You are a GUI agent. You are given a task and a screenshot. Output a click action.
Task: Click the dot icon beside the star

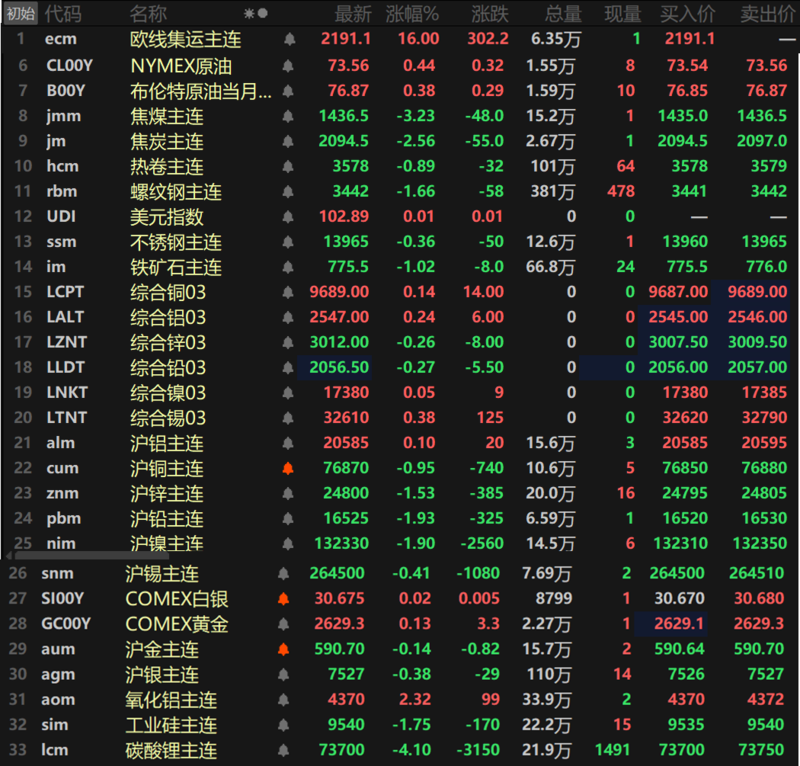[263, 14]
